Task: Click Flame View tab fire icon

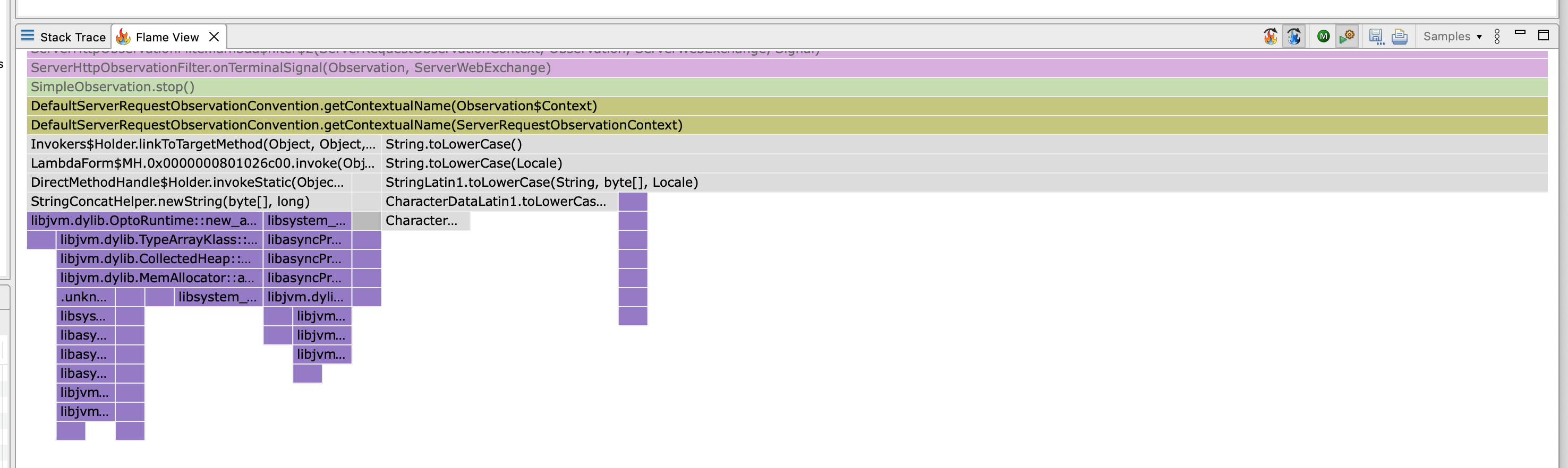Action: 124,37
